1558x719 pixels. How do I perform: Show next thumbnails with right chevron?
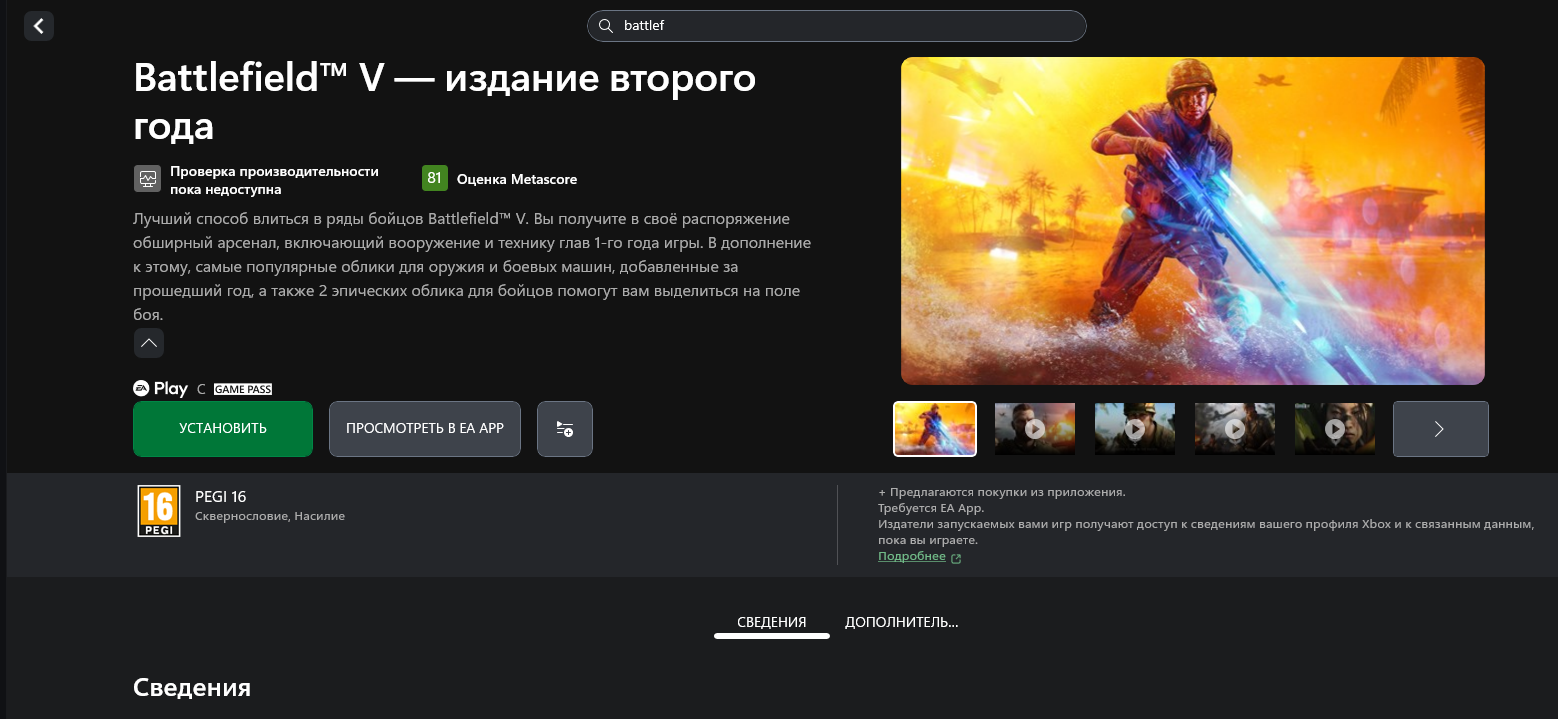1440,429
